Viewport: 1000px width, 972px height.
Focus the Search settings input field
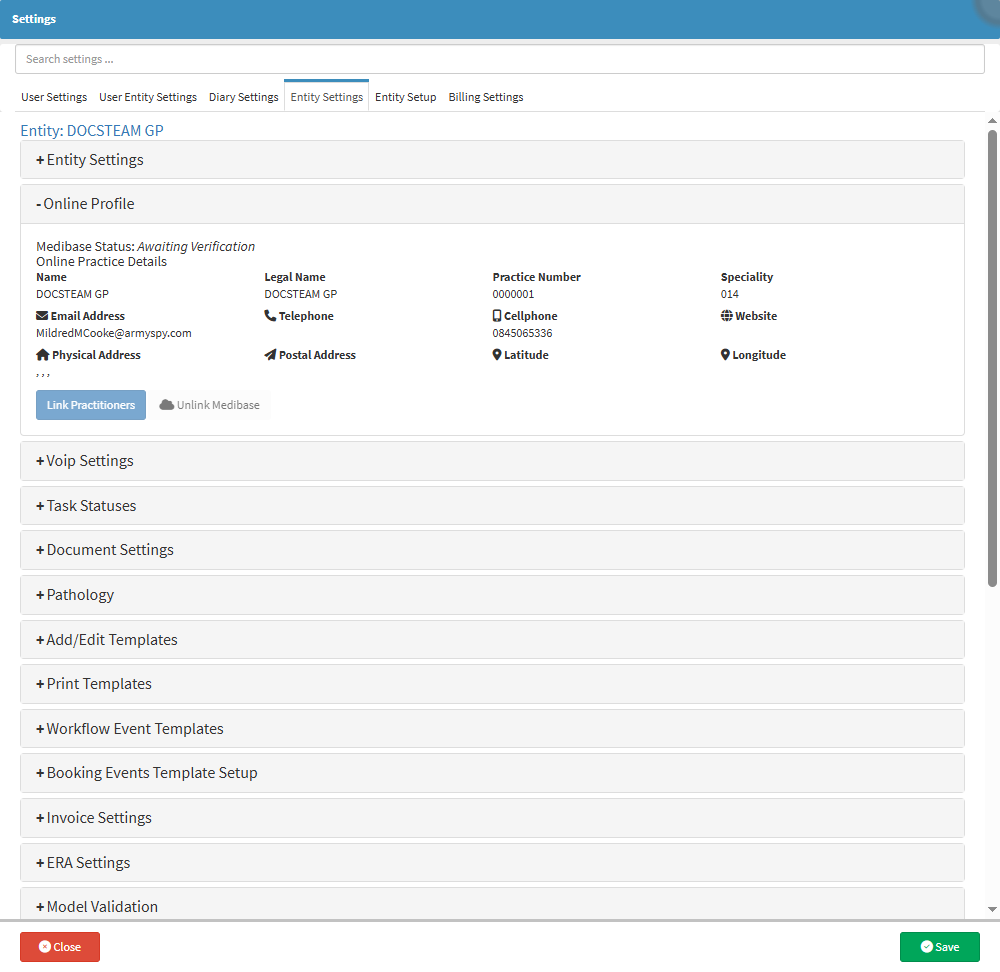click(x=500, y=59)
